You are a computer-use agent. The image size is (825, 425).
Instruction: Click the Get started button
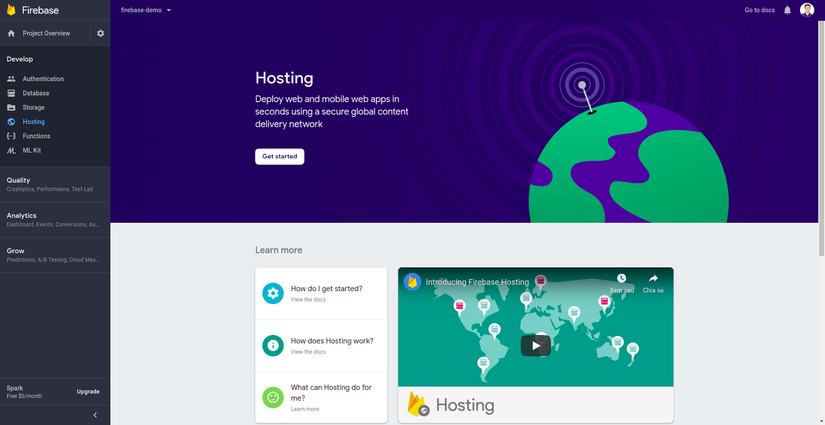[279, 156]
